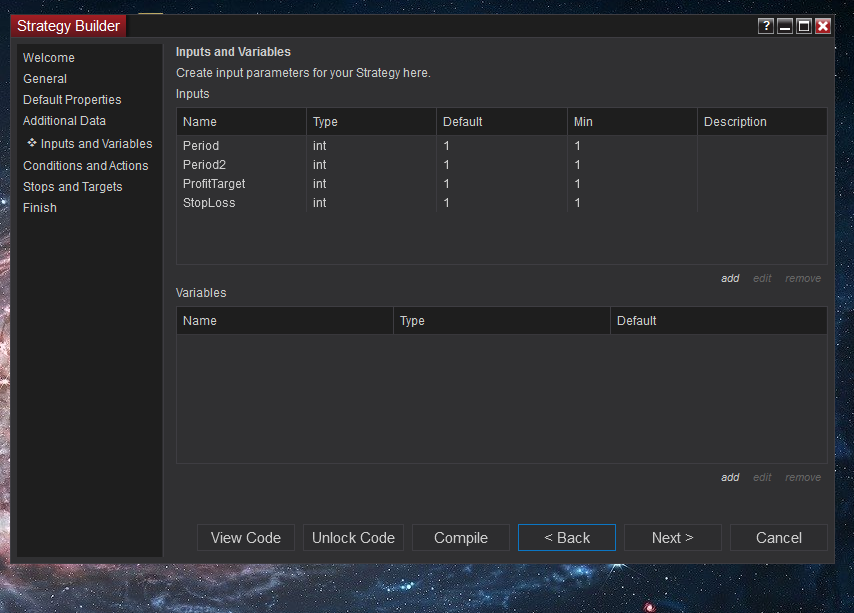Viewport: 854px width, 613px height.
Task: Click the View Code button
Action: (x=246, y=538)
